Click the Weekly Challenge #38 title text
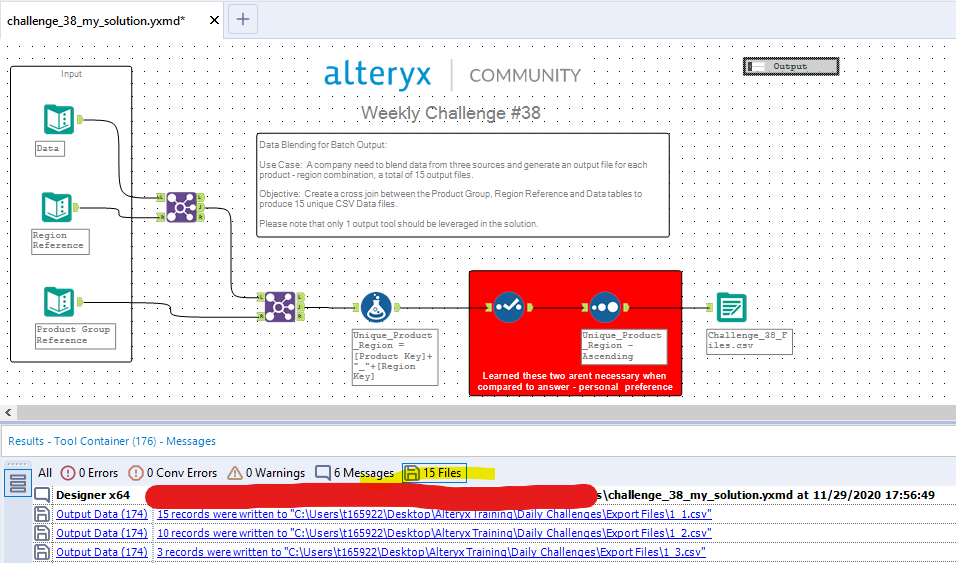The width and height of the screenshot is (956, 563). 451,113
